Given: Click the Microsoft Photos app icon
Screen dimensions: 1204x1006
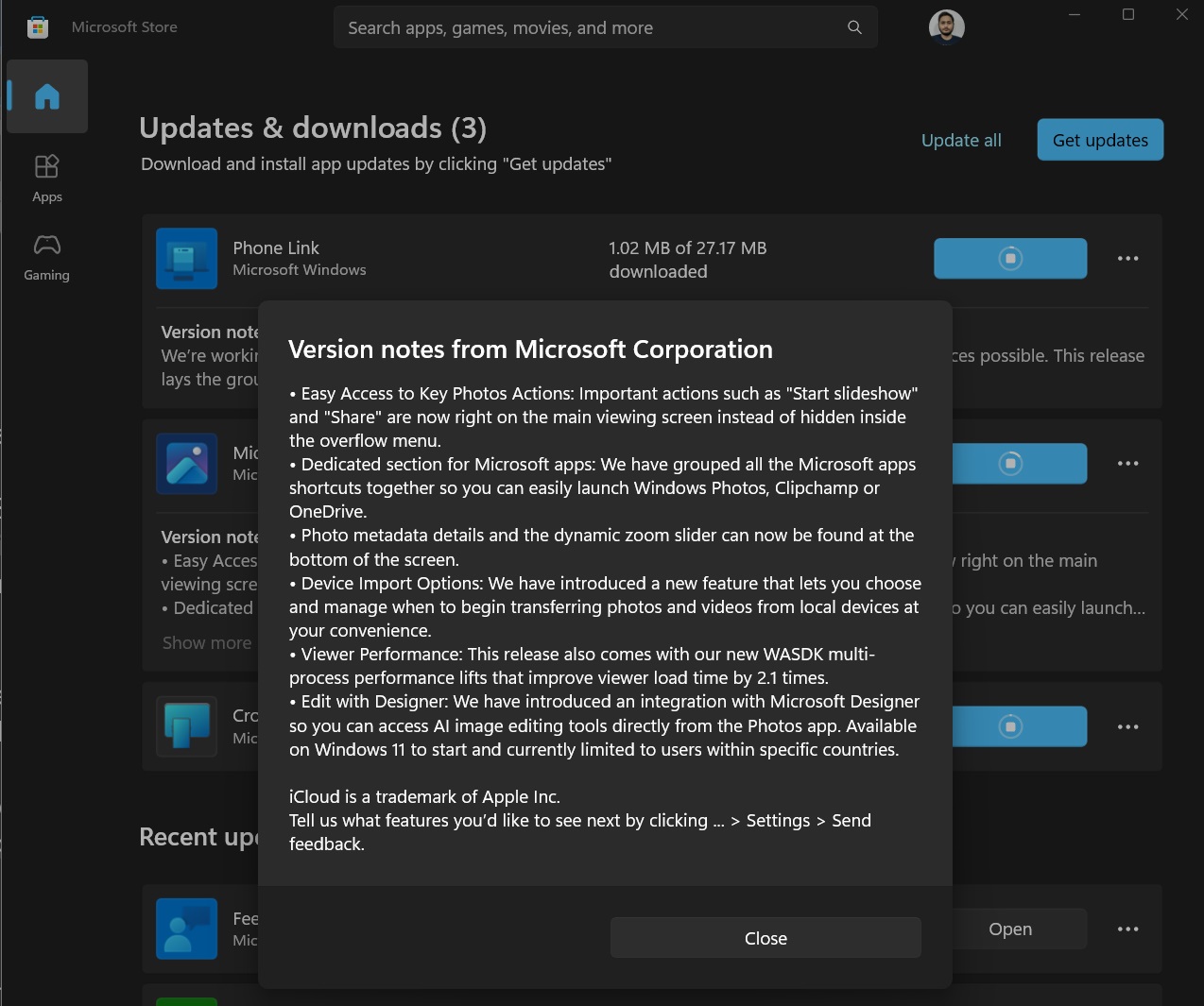Looking at the screenshot, I should [186, 464].
